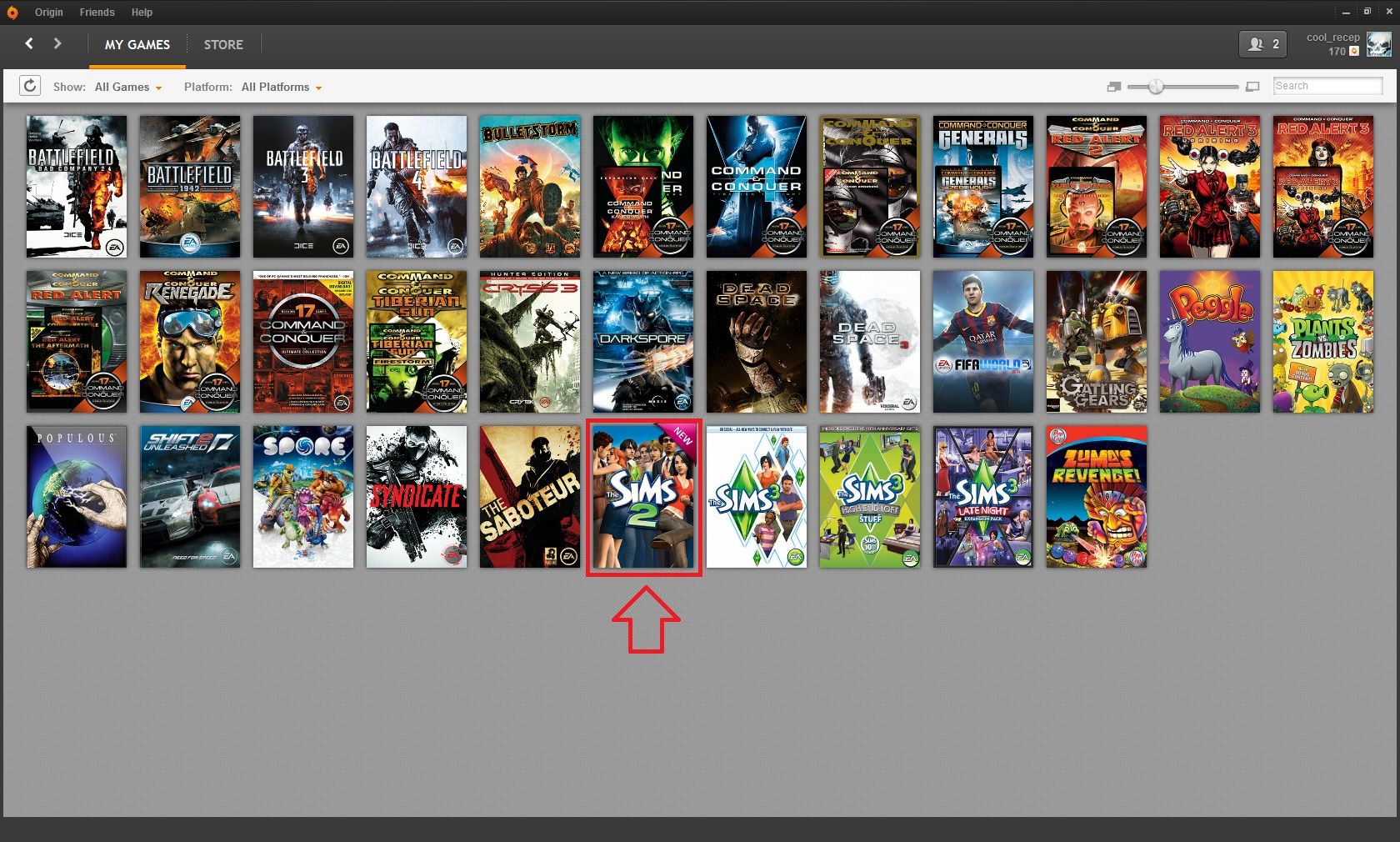Click the cool_recep profile avatar

click(x=1379, y=44)
